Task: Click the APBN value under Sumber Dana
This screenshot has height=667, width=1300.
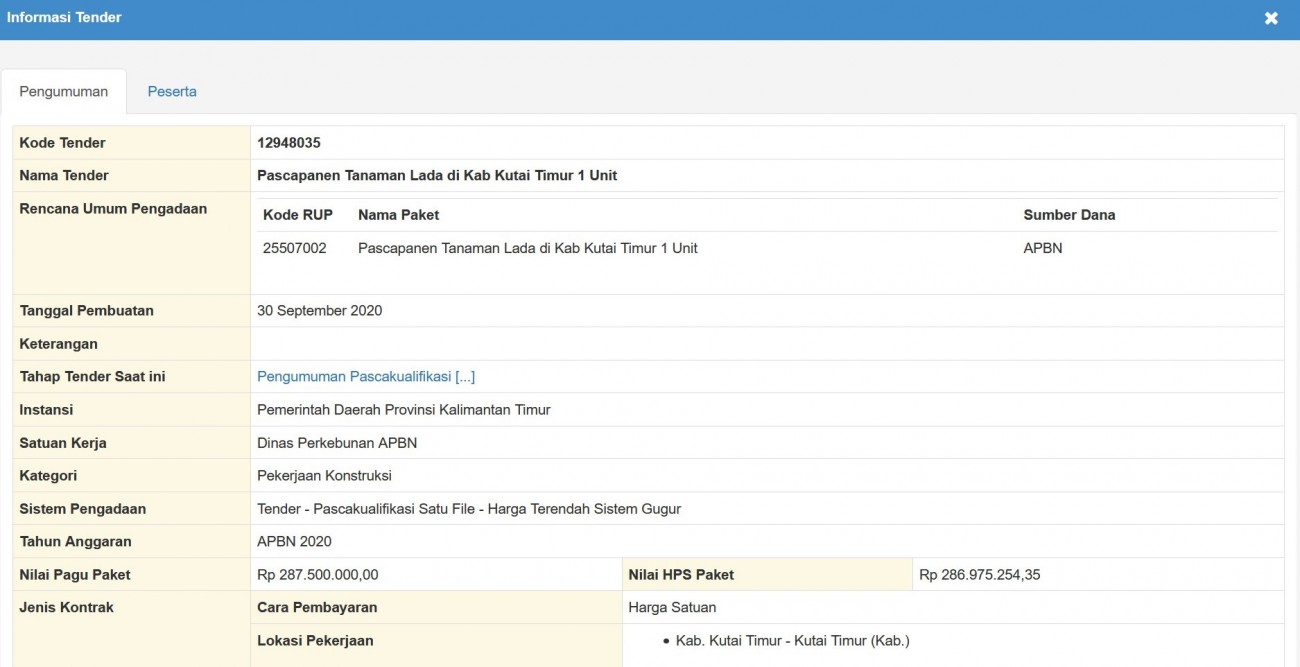Action: pyautogui.click(x=1043, y=248)
